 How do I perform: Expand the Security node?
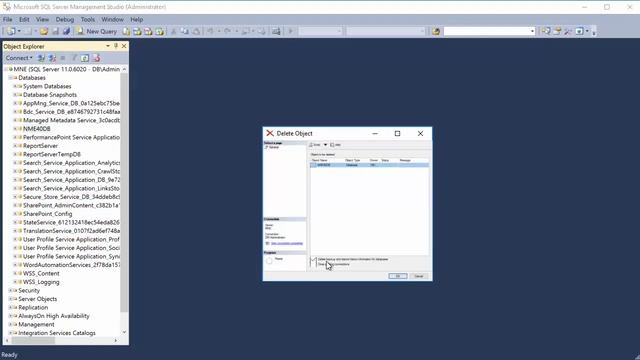click(x=10, y=290)
